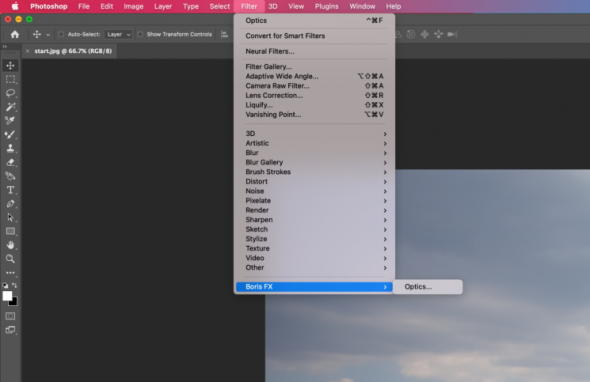Close the start.jpg document tab
This screenshot has height=382, width=590.
(x=27, y=51)
